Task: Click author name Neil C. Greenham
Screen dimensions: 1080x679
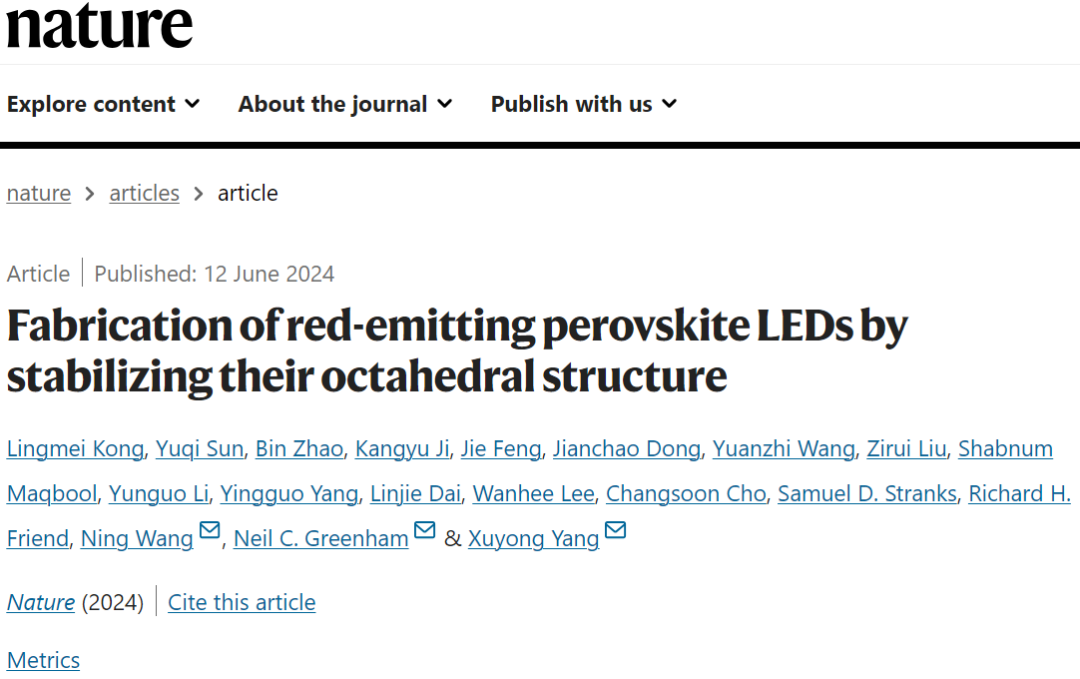Action: pyautogui.click(x=321, y=539)
